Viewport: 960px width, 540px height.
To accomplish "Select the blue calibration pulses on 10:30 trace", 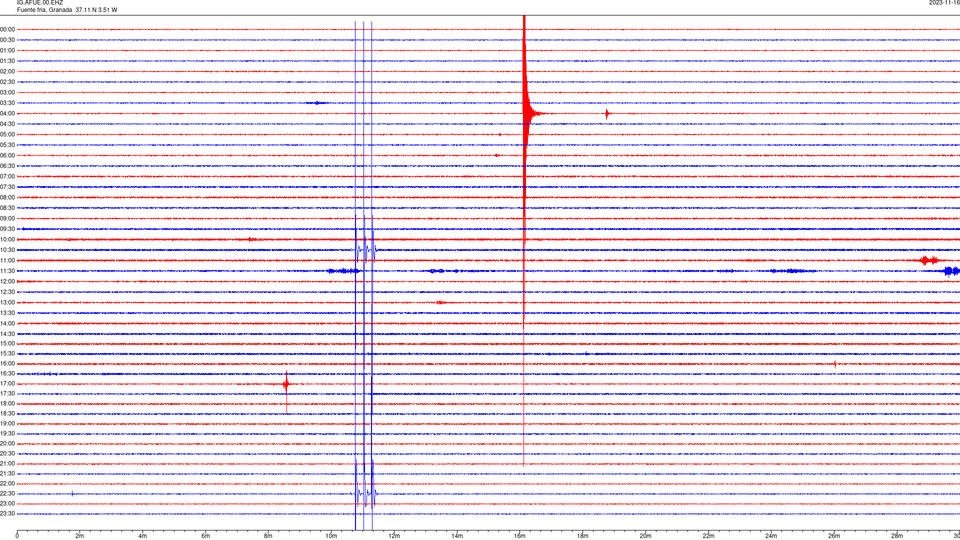I will [366, 250].
